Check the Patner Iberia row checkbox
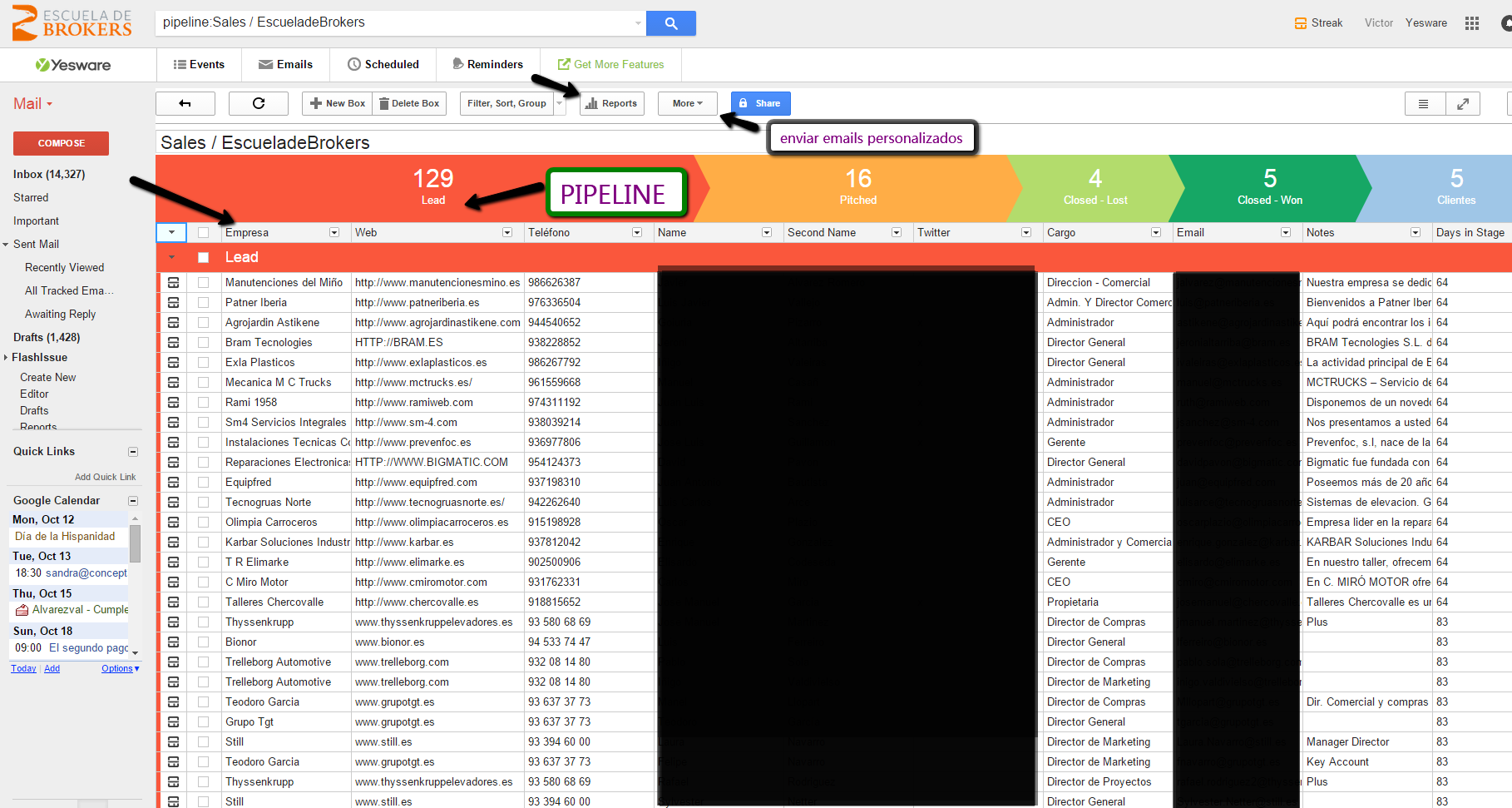 click(x=203, y=303)
